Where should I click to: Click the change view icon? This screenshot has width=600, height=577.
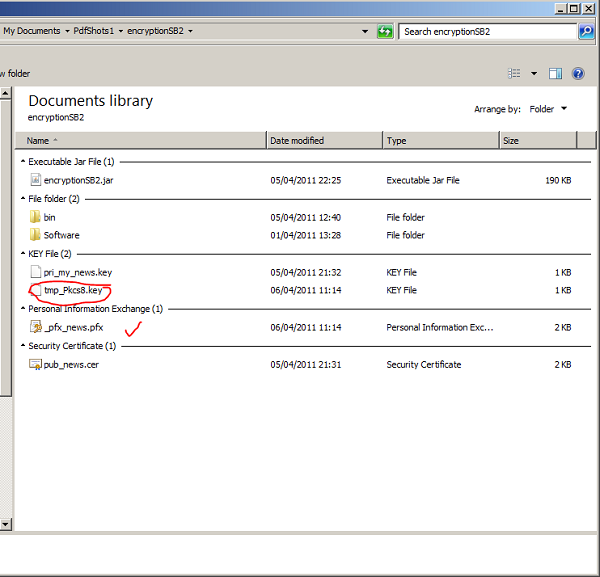514,73
